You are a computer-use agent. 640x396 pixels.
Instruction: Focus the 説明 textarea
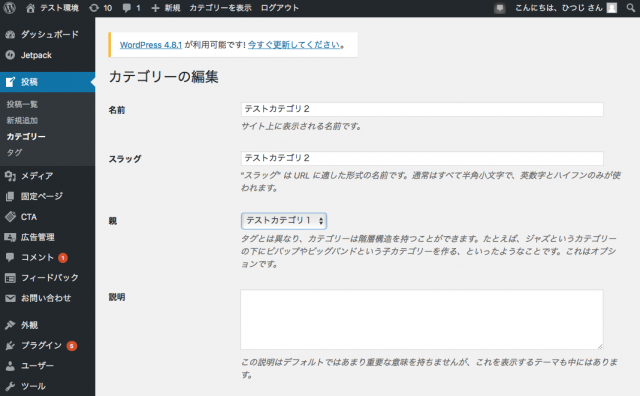pos(422,320)
